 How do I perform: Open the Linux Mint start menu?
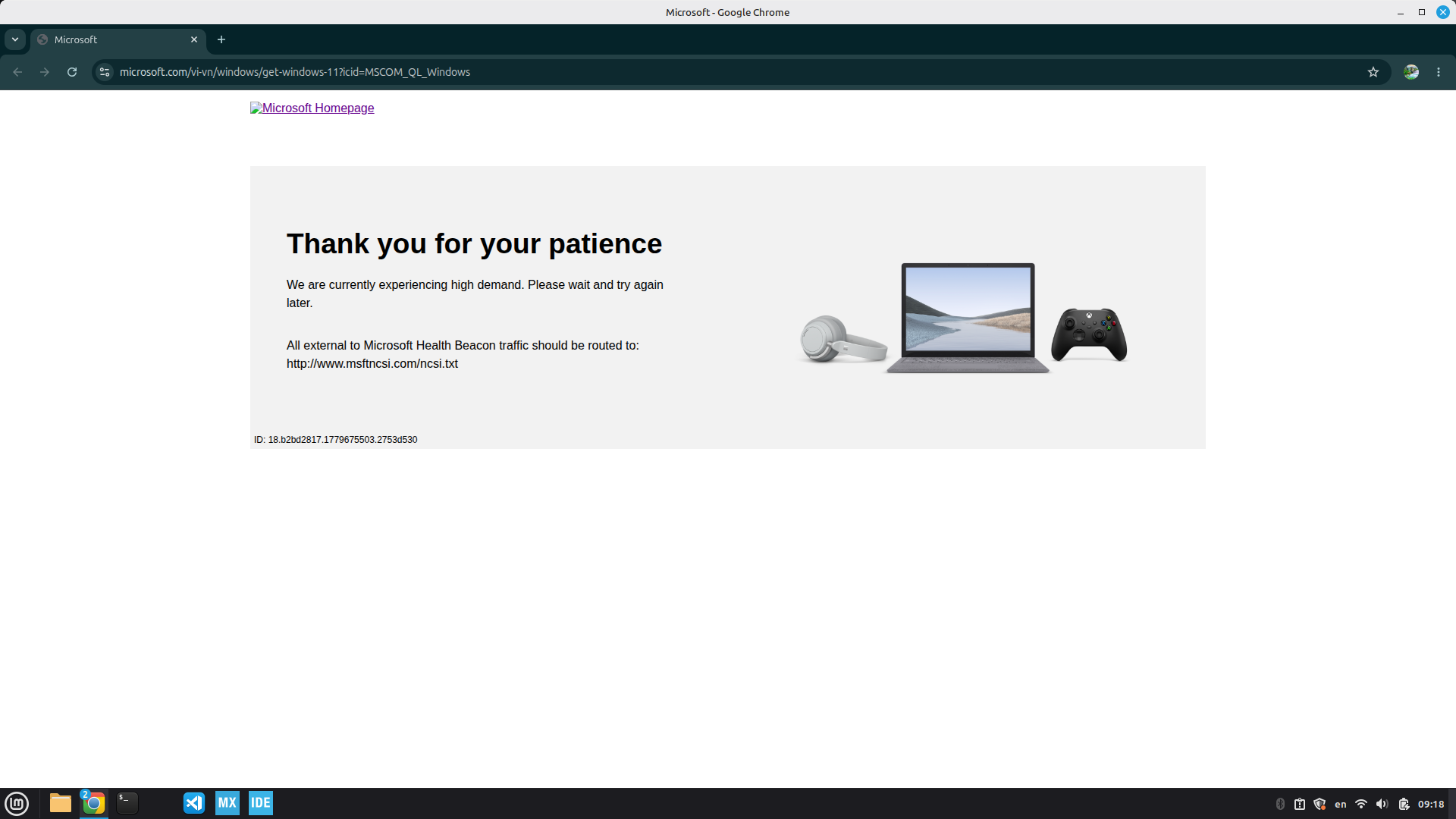17,803
